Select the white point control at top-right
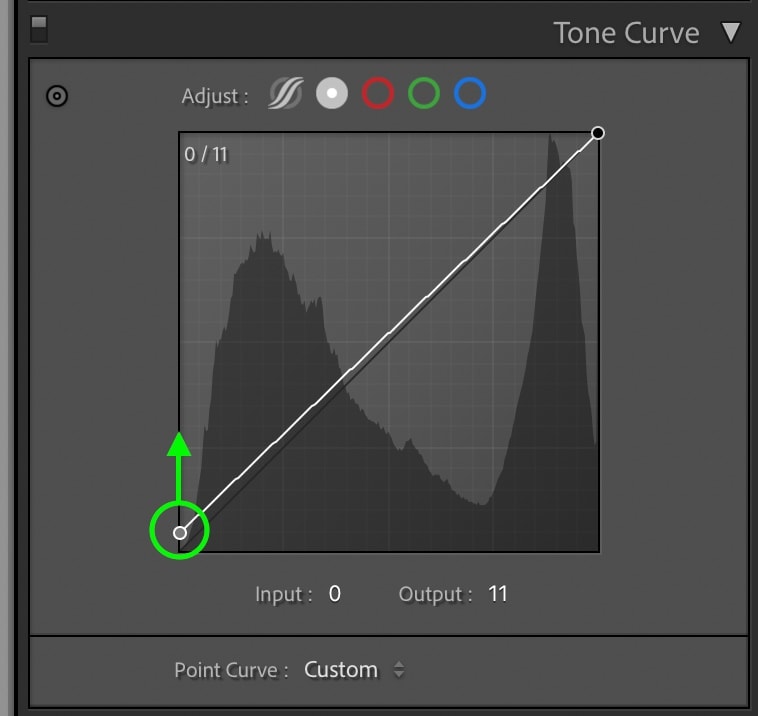 (598, 133)
